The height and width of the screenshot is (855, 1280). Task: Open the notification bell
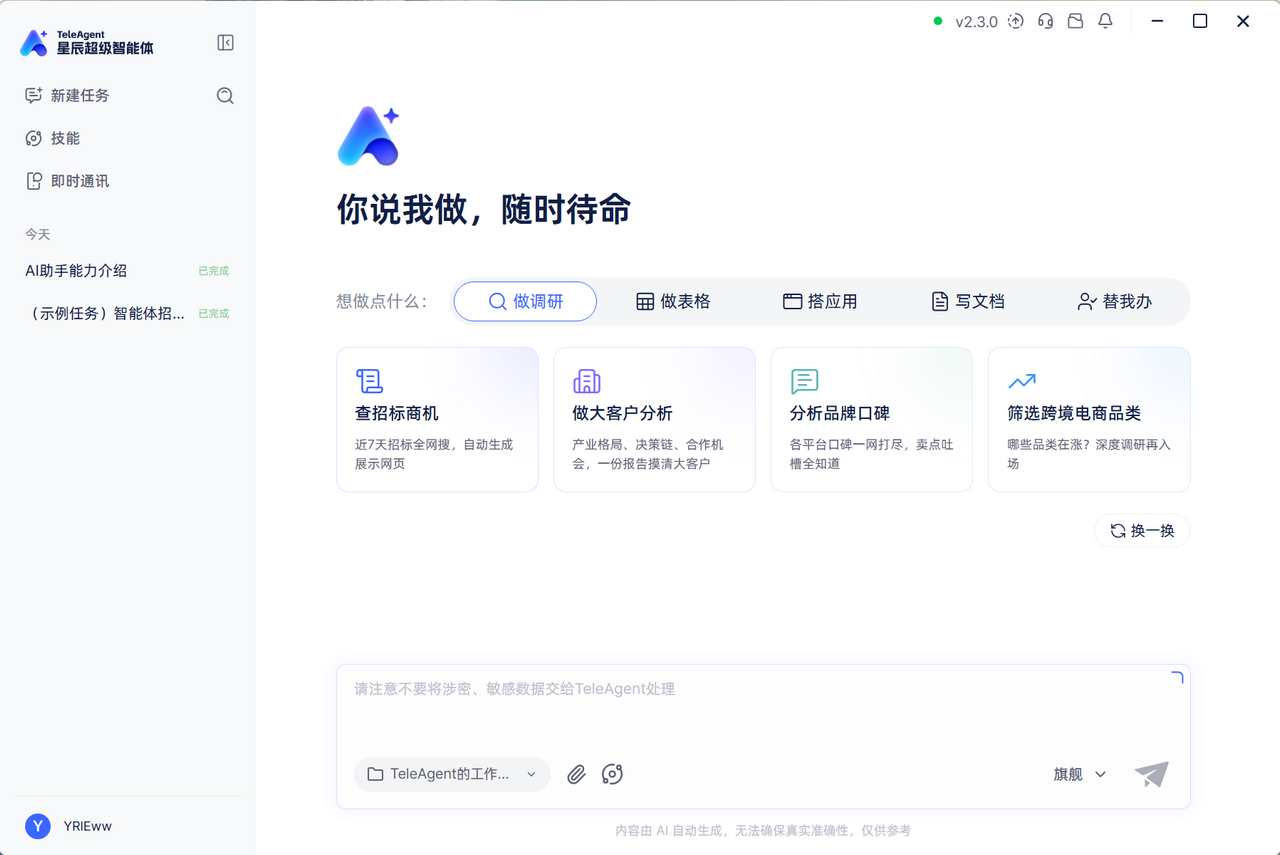[1106, 21]
